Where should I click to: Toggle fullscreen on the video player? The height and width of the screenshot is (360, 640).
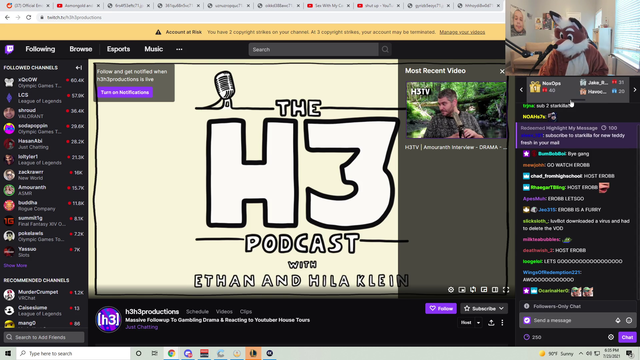click(x=506, y=290)
